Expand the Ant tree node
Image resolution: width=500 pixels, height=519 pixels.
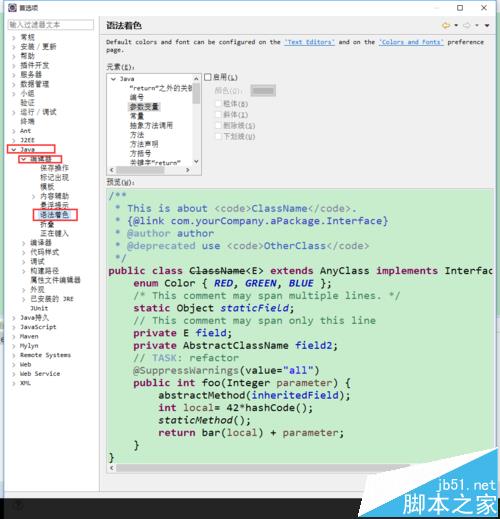[14, 131]
